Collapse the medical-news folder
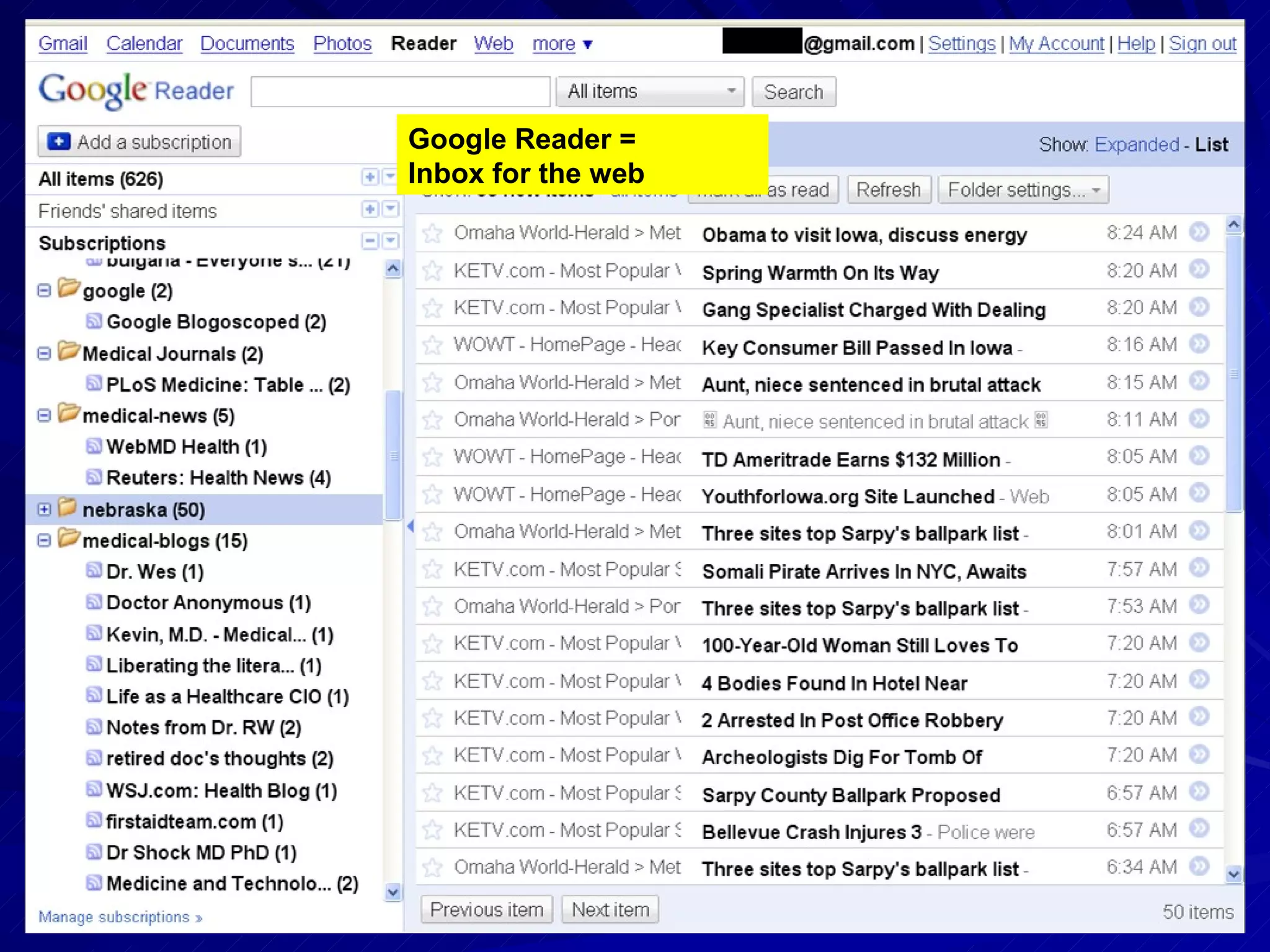 click(x=44, y=416)
